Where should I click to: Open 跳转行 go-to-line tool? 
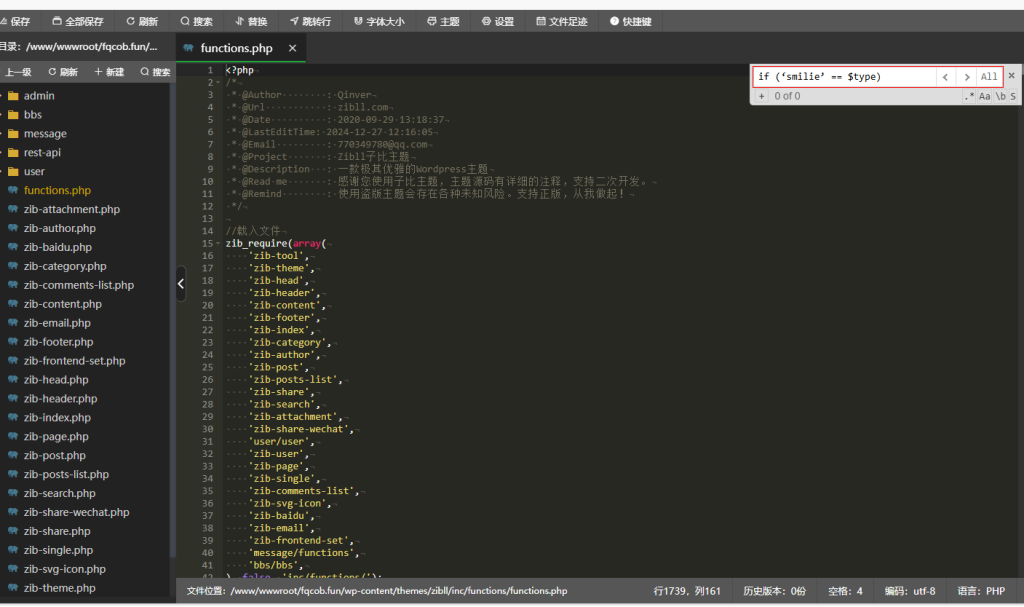pos(310,22)
